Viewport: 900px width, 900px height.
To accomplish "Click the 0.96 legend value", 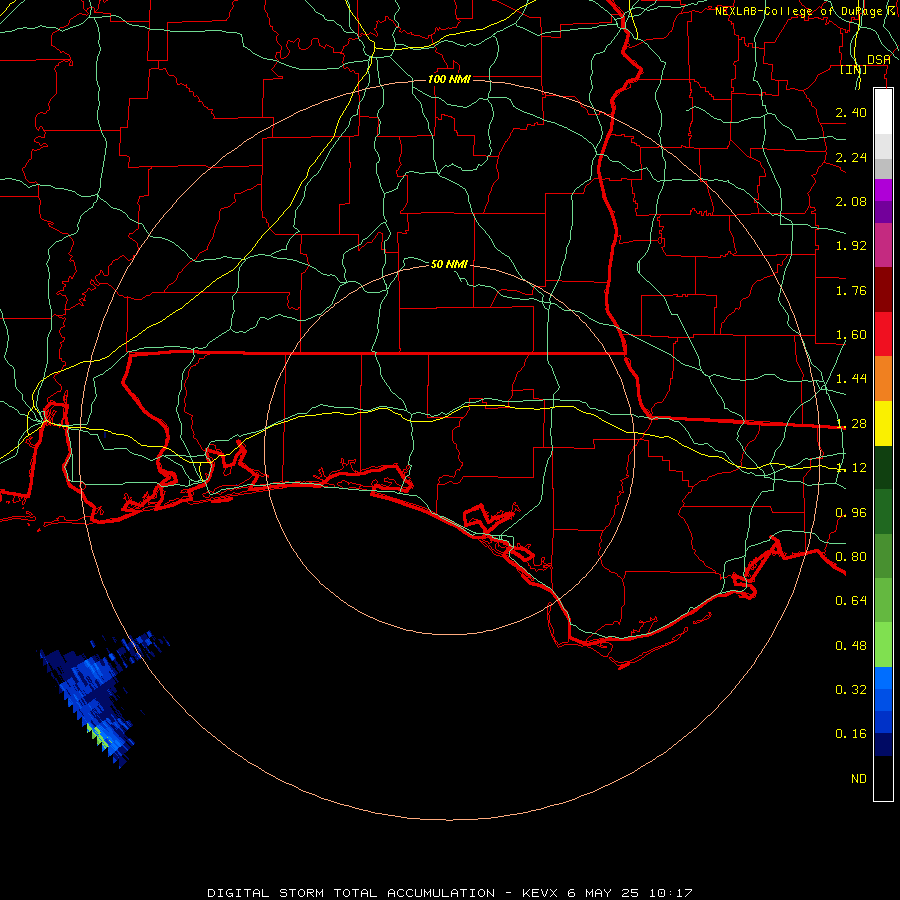I will 851,513.
